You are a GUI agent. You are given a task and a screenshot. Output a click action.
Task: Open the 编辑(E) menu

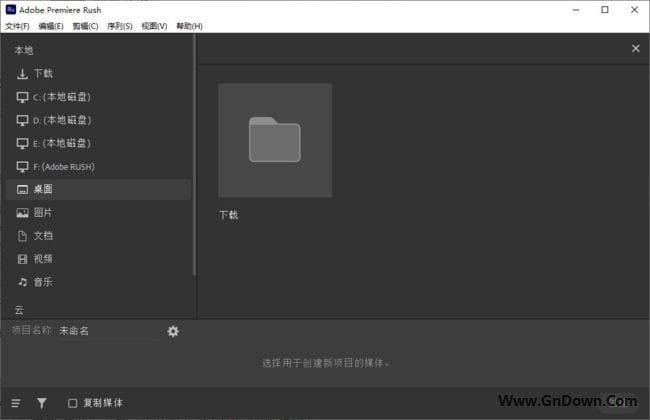click(51, 26)
